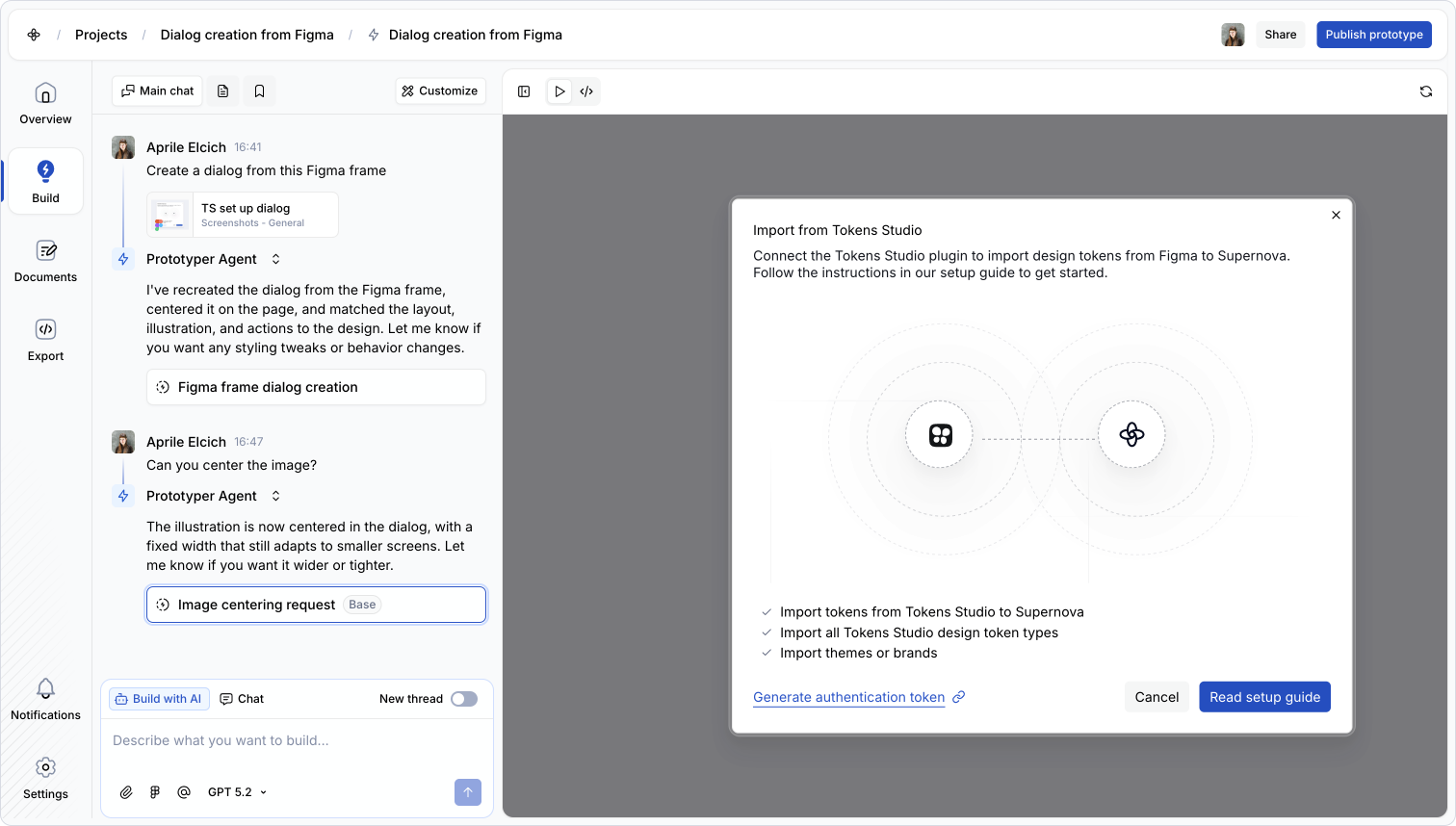
Task: Click Cancel in the dialog
Action: pyautogui.click(x=1157, y=697)
